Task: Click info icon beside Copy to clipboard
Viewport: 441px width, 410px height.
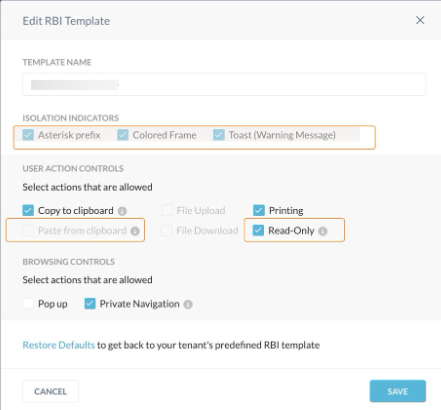Action: pyautogui.click(x=122, y=211)
